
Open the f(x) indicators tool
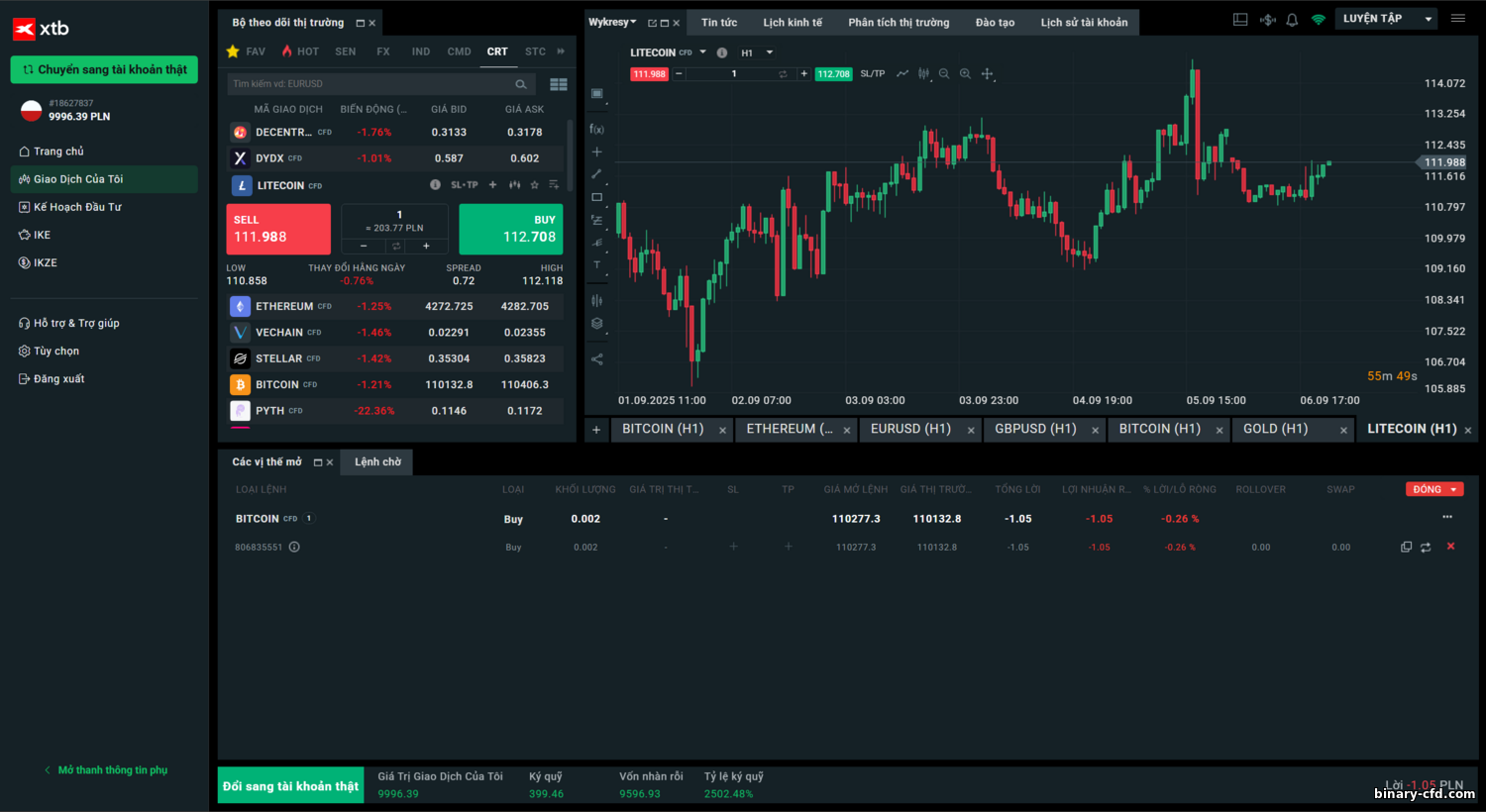point(596,129)
